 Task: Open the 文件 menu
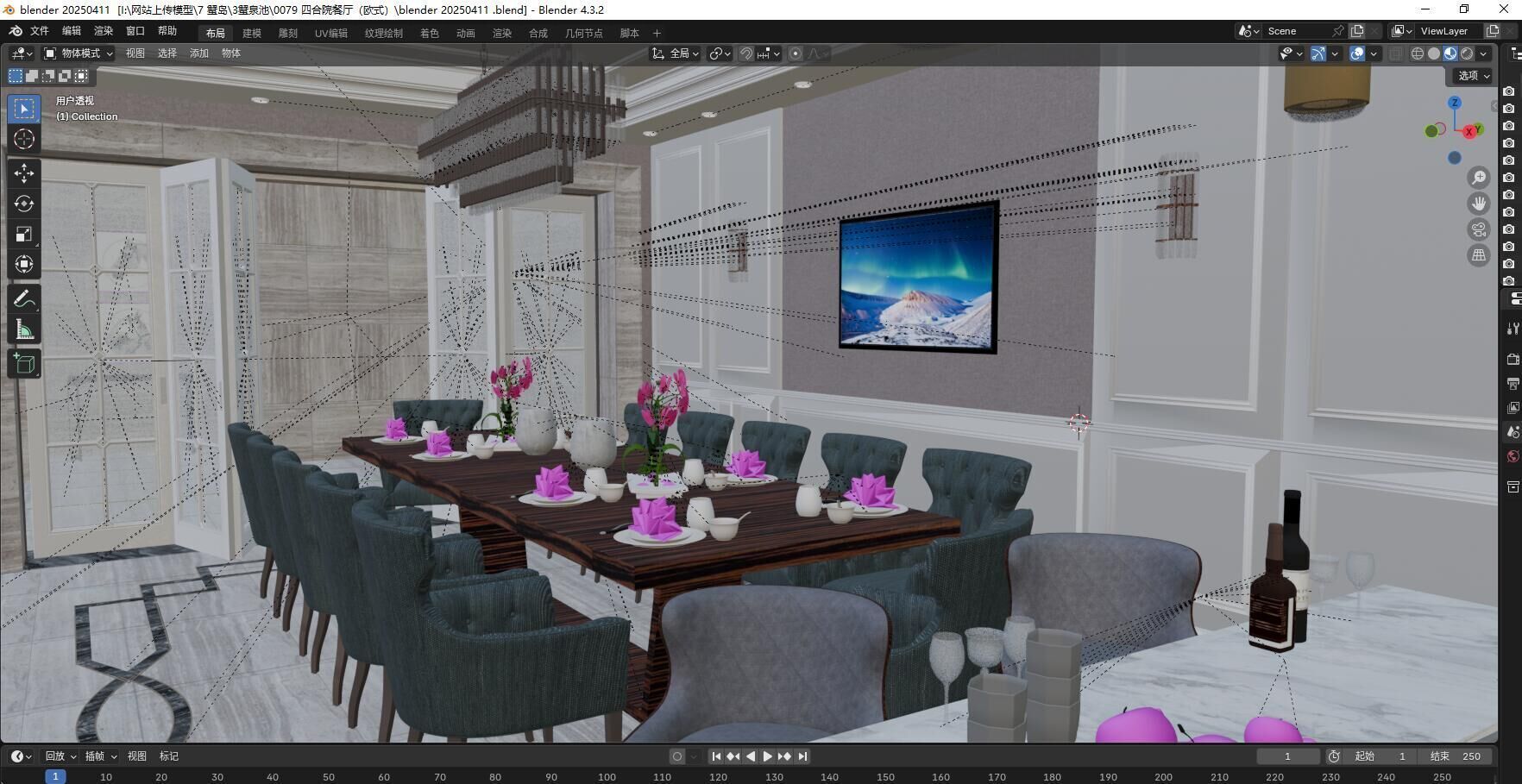click(40, 31)
